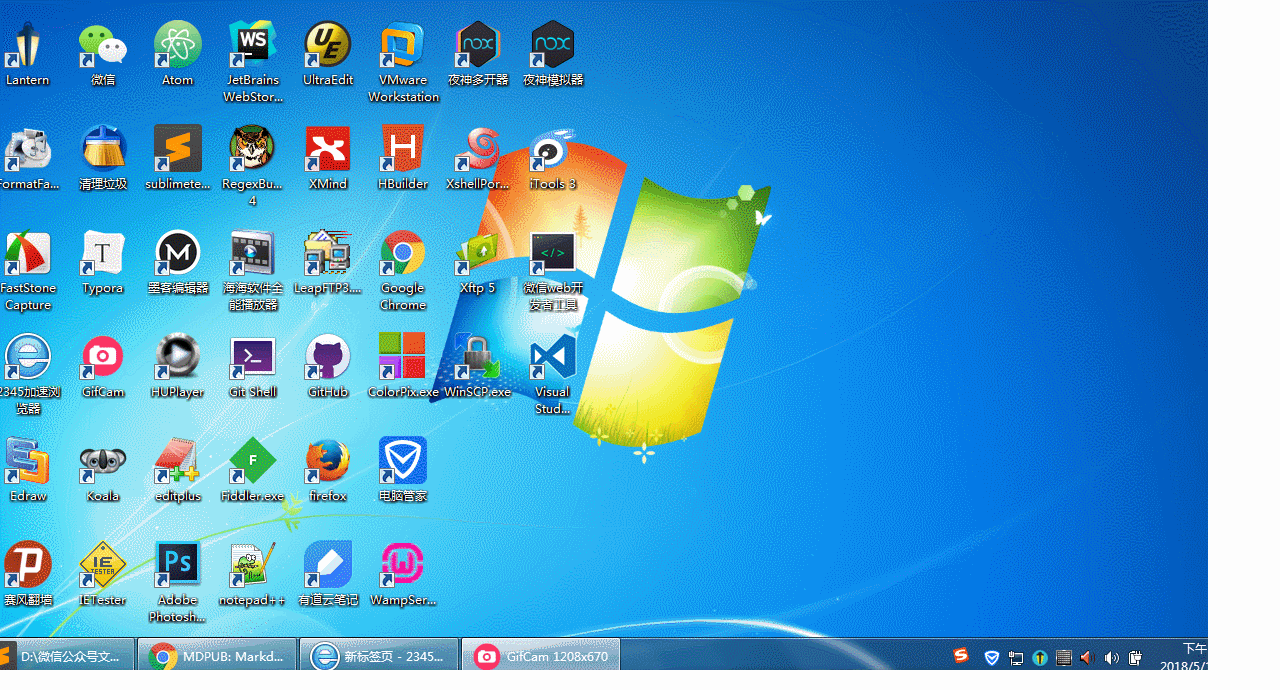
Task: Switch to D:\微信公众号文 taskbar window
Action: [66, 656]
